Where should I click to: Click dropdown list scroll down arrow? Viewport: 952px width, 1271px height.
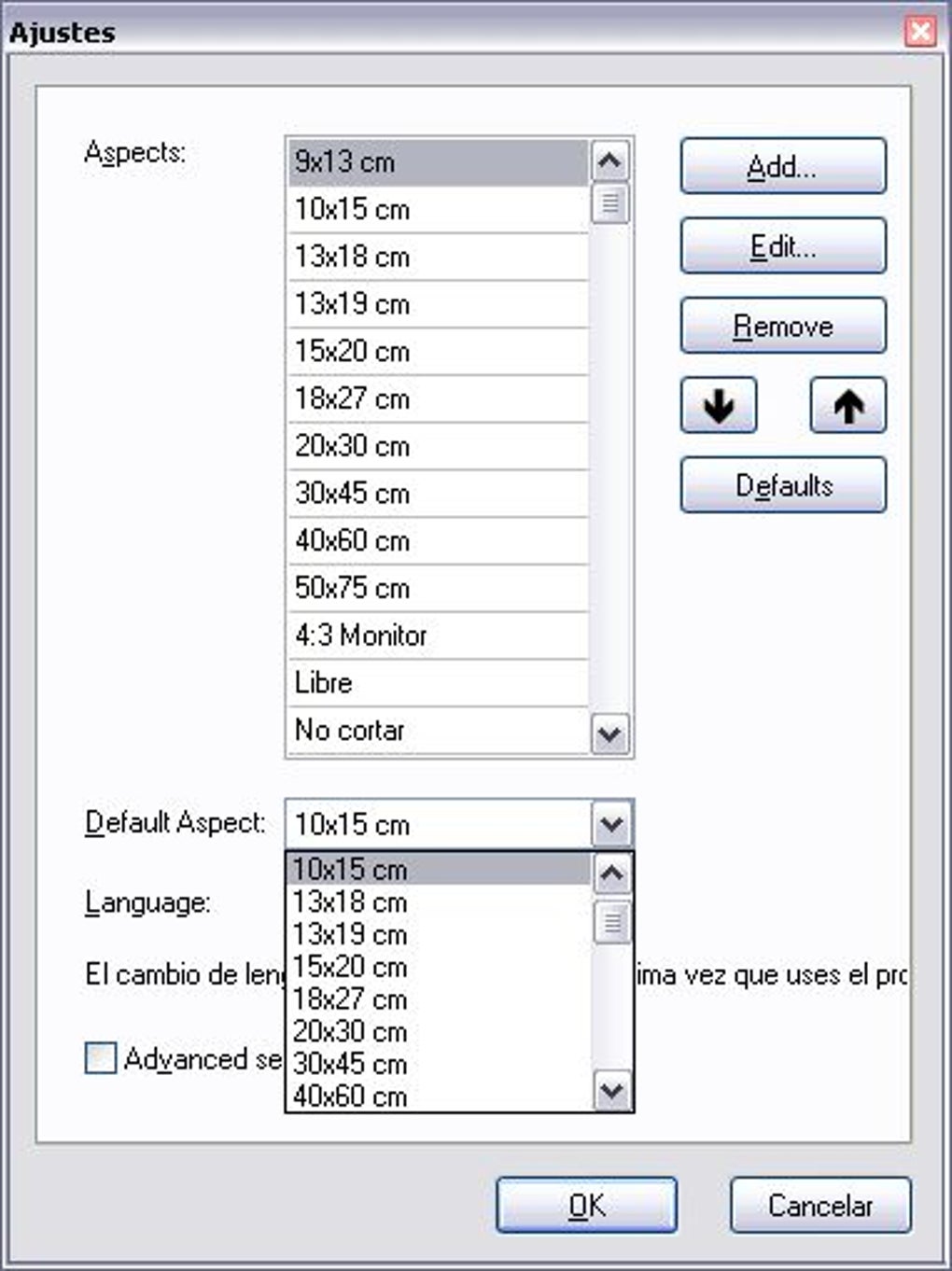pos(611,1089)
